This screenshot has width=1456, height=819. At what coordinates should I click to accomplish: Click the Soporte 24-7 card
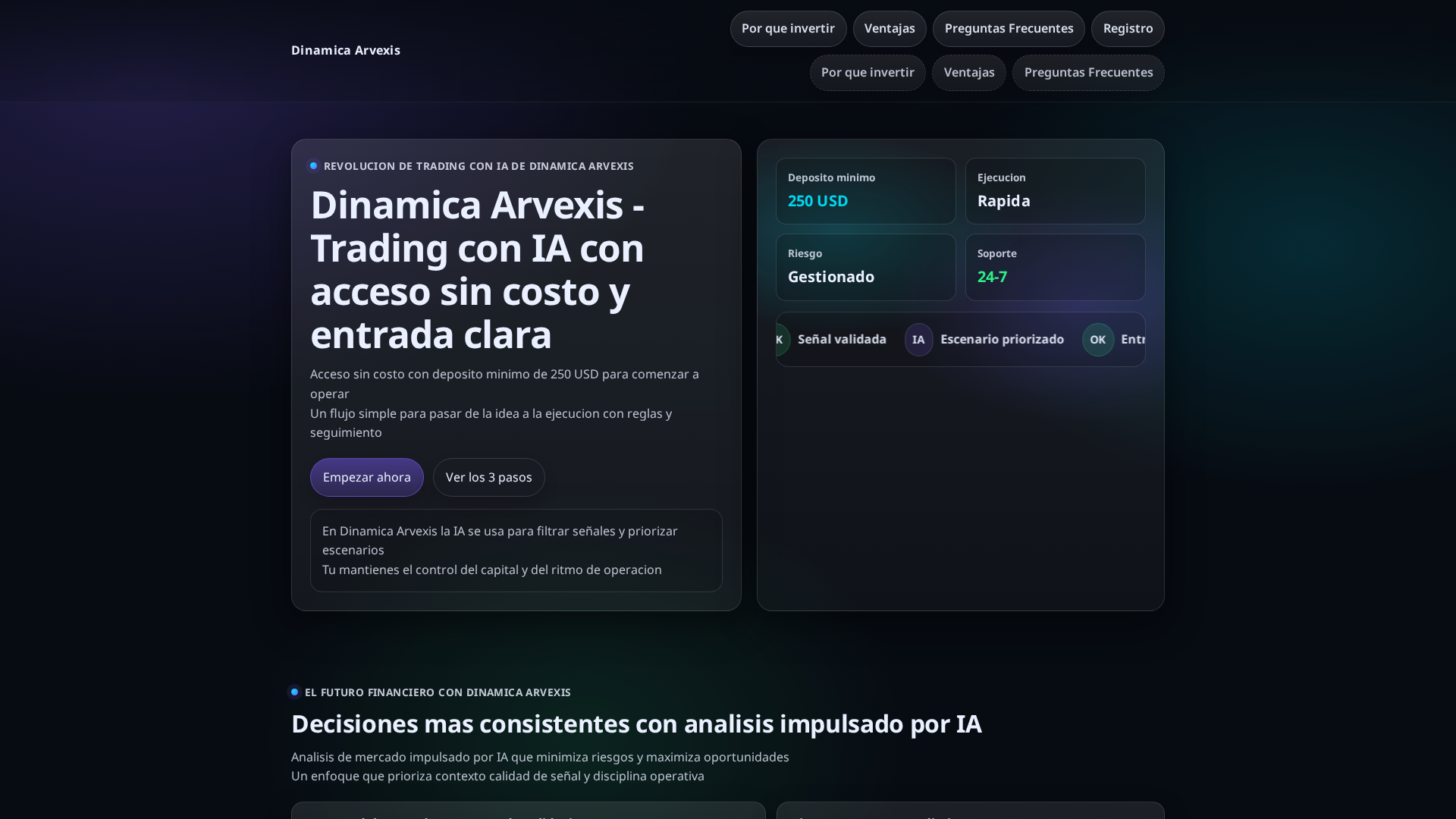[x=1056, y=267]
